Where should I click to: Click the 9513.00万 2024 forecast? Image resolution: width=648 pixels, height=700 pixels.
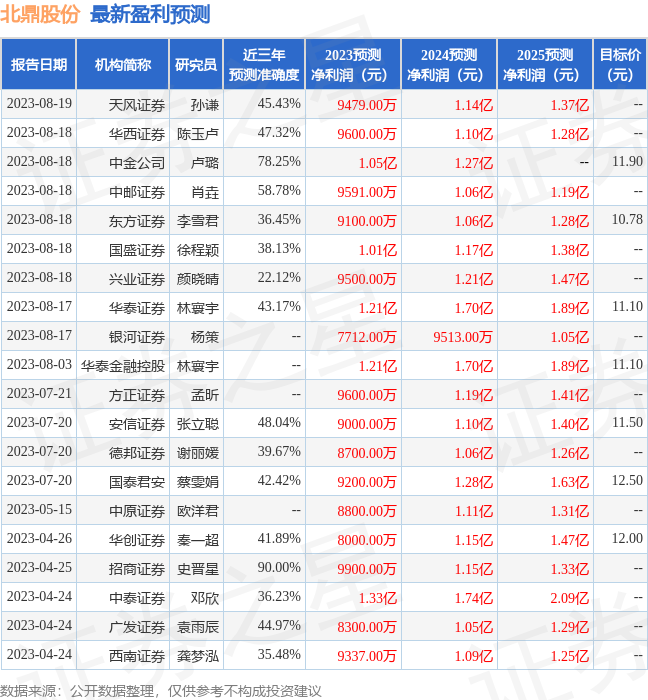[463, 338]
